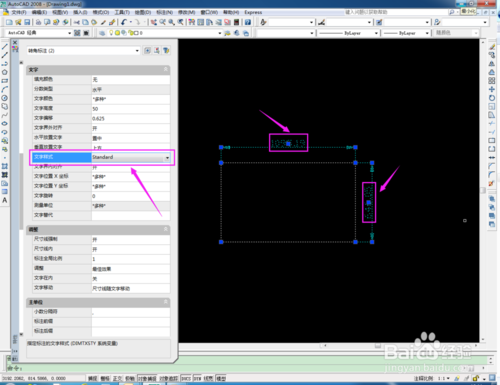Collapse the 调整 (Fit) section
Screen dimensions: 500x385
click(166, 229)
